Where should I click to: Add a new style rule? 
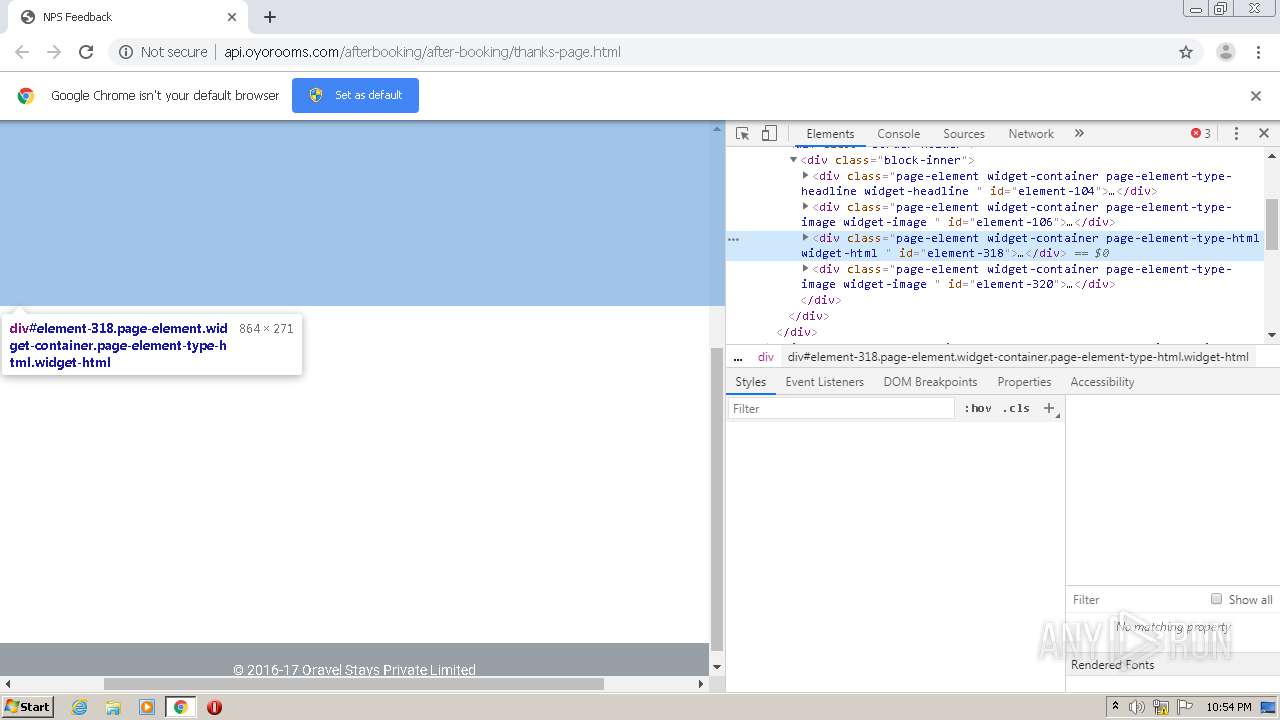(x=1049, y=408)
